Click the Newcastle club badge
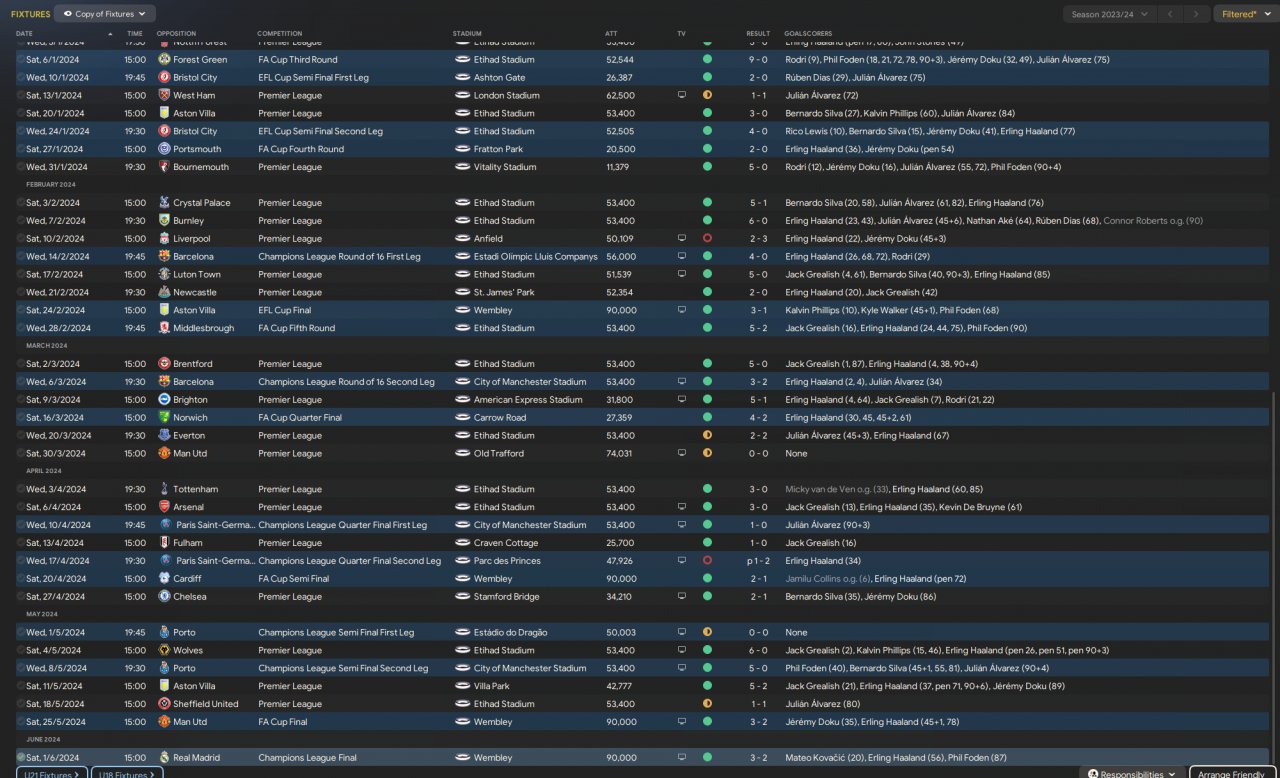Screen dimensions: 1280x778 pos(164,292)
